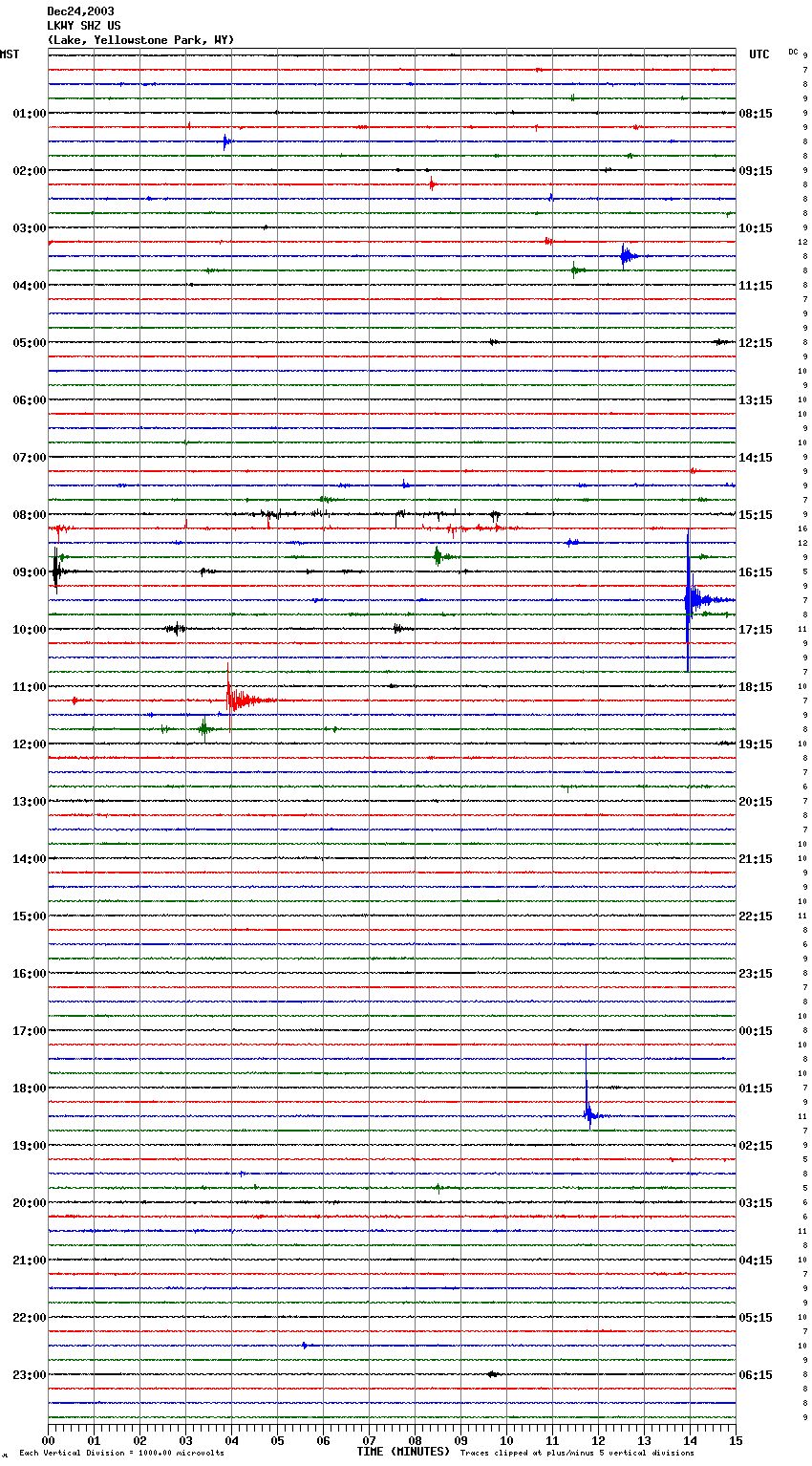The height and width of the screenshot is (1466, 812).
Task: Click the Dec24,2003 date label
Action: (80, 11)
